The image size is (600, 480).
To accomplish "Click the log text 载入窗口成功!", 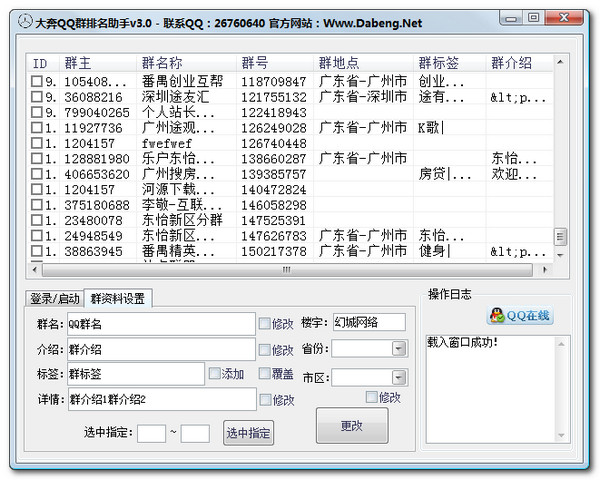I will [x=463, y=342].
